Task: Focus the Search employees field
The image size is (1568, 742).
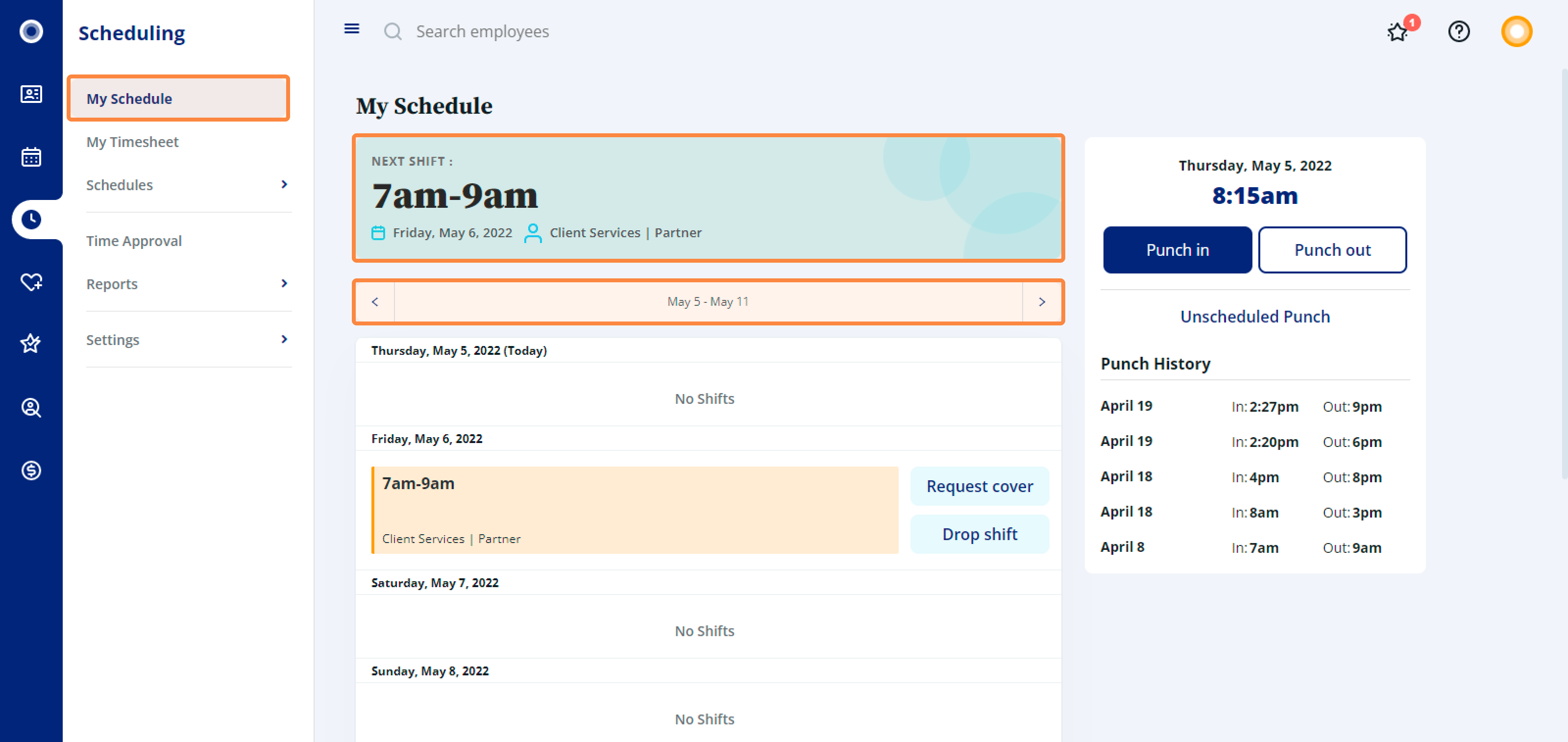Action: point(482,31)
